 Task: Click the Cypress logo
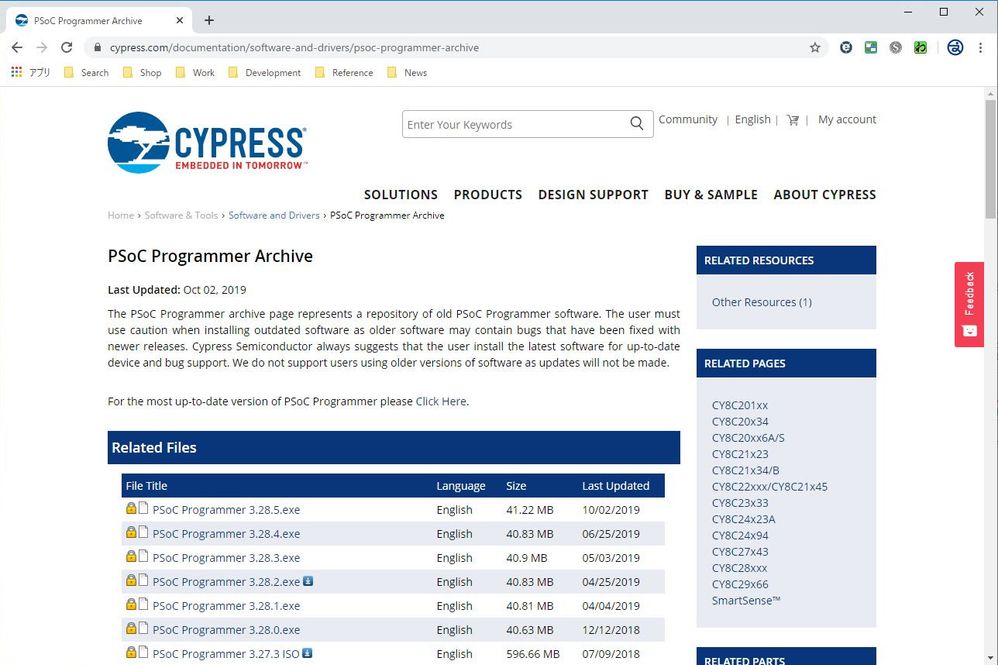click(207, 142)
